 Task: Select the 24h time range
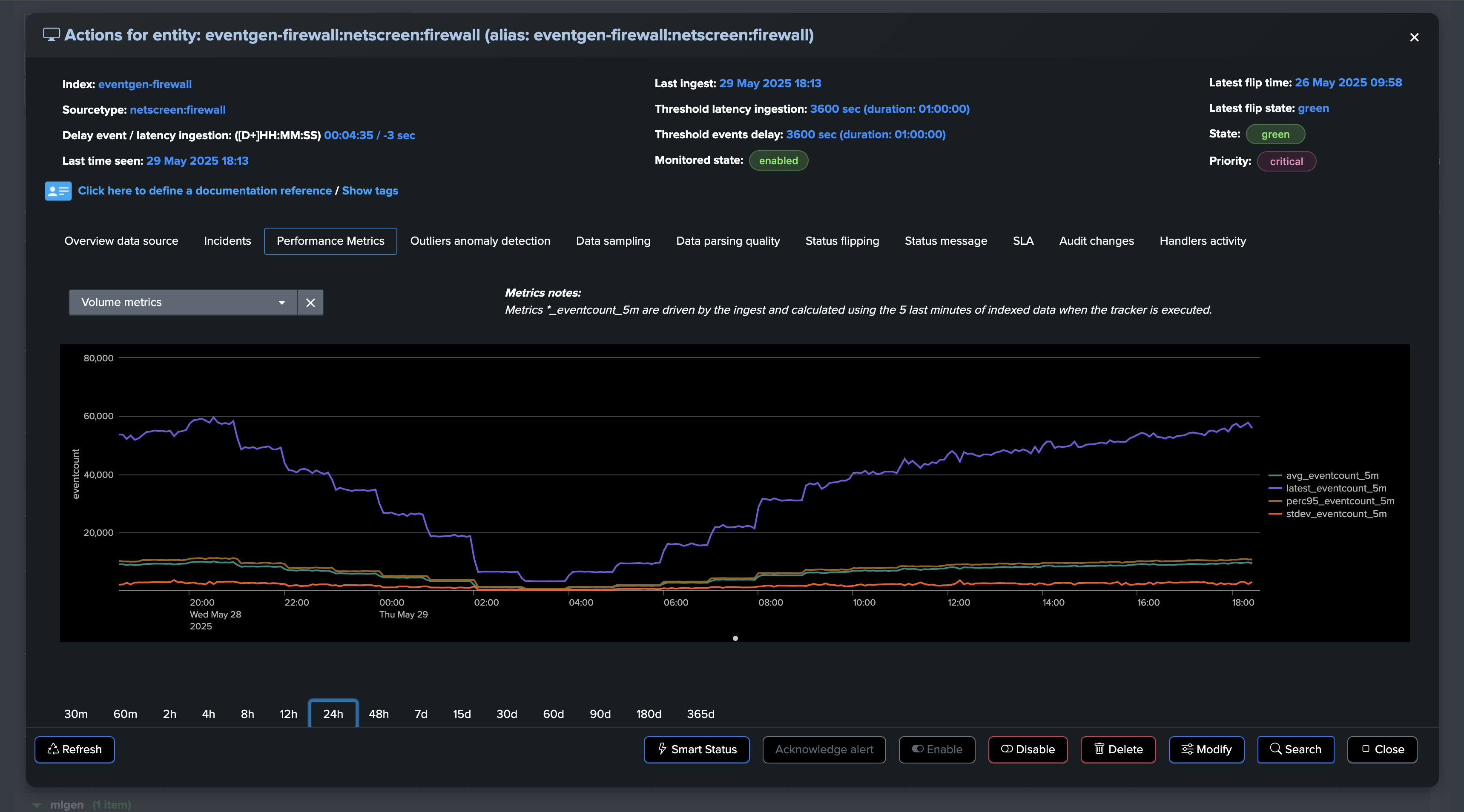tap(333, 714)
